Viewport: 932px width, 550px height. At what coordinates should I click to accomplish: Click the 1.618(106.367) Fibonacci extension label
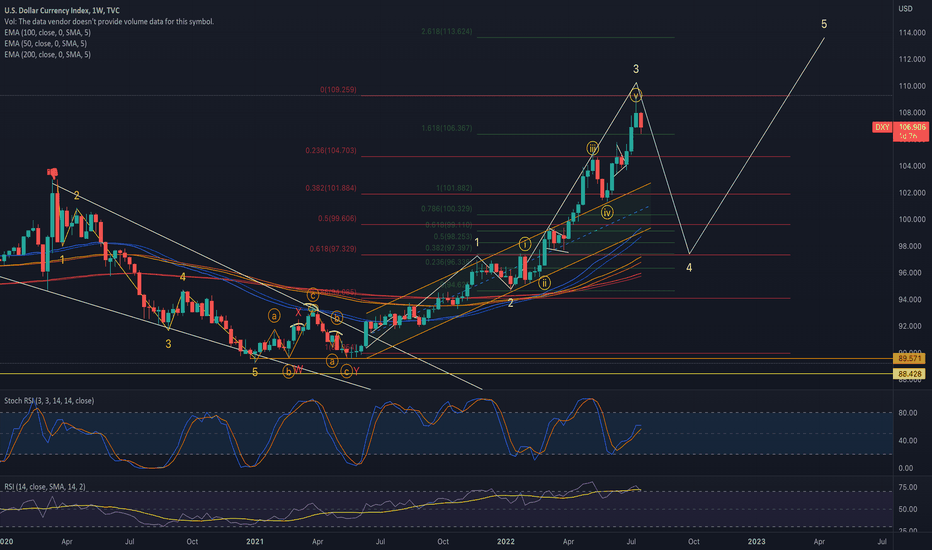[x=446, y=128]
